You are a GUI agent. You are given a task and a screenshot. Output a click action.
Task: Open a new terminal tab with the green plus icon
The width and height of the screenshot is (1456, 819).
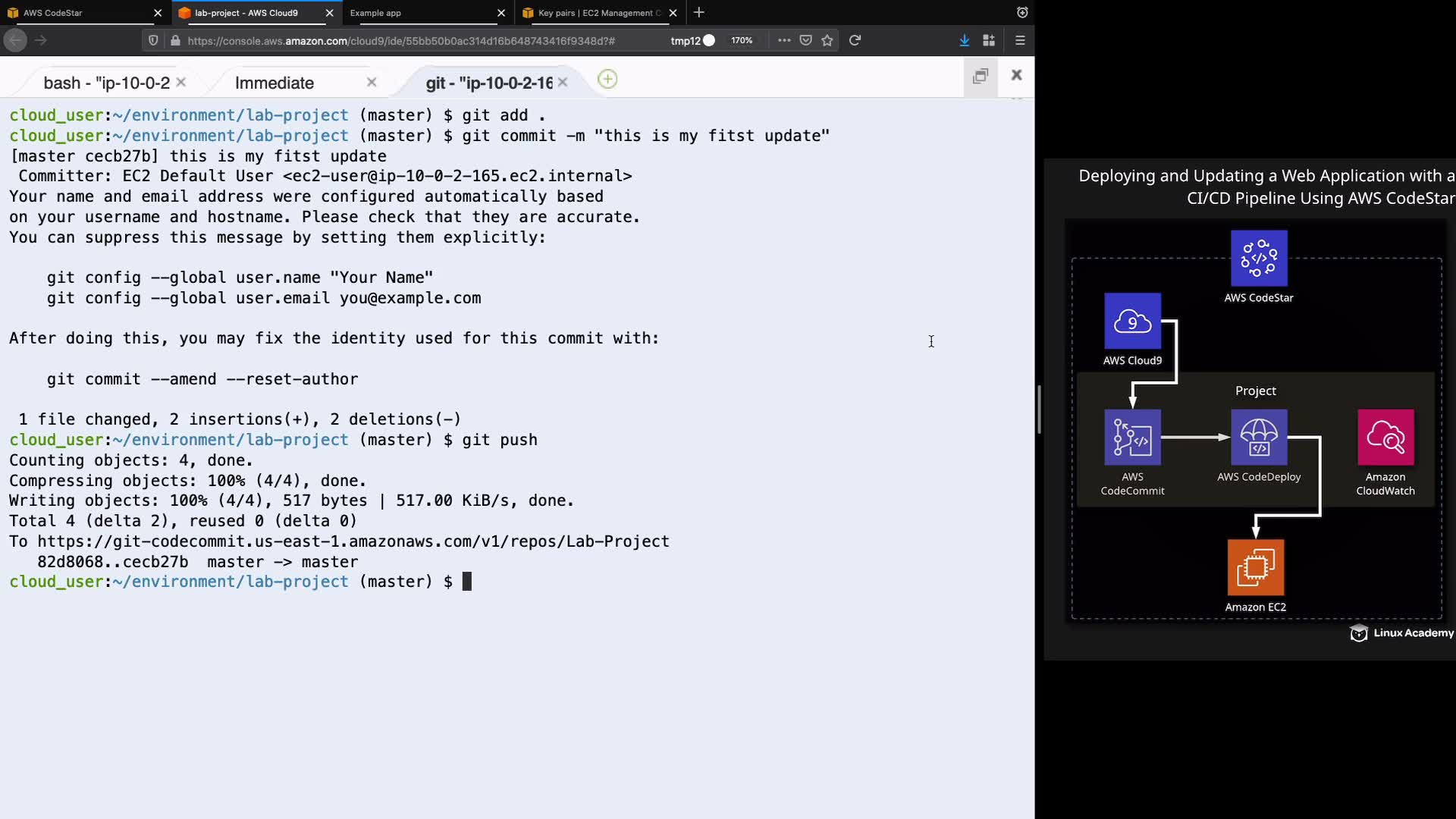607,79
